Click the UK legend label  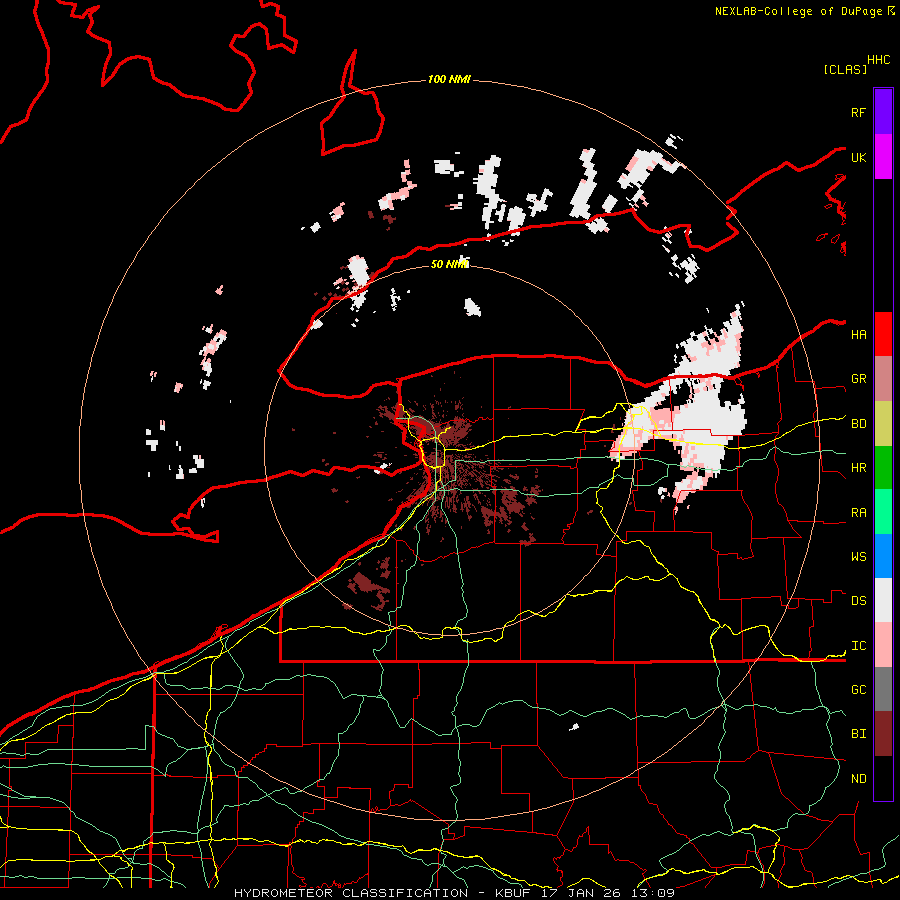[x=858, y=157]
